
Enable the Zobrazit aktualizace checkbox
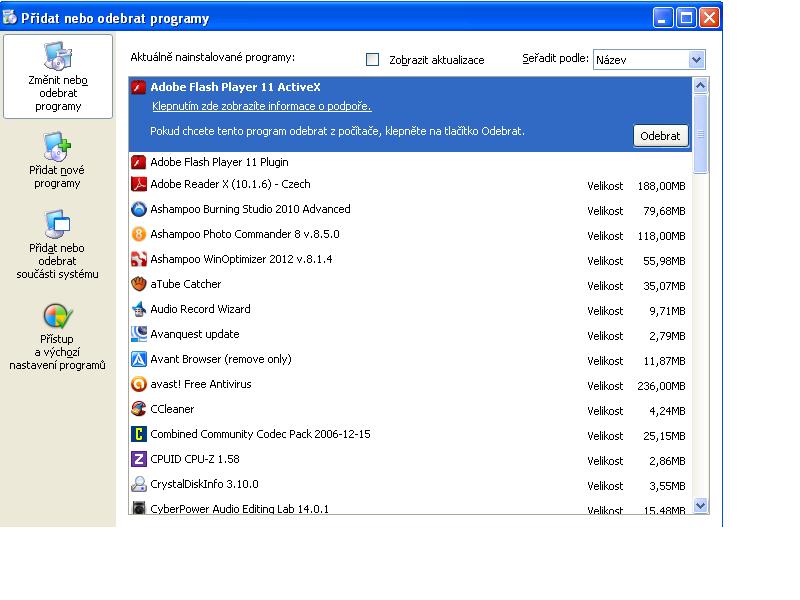[373, 60]
